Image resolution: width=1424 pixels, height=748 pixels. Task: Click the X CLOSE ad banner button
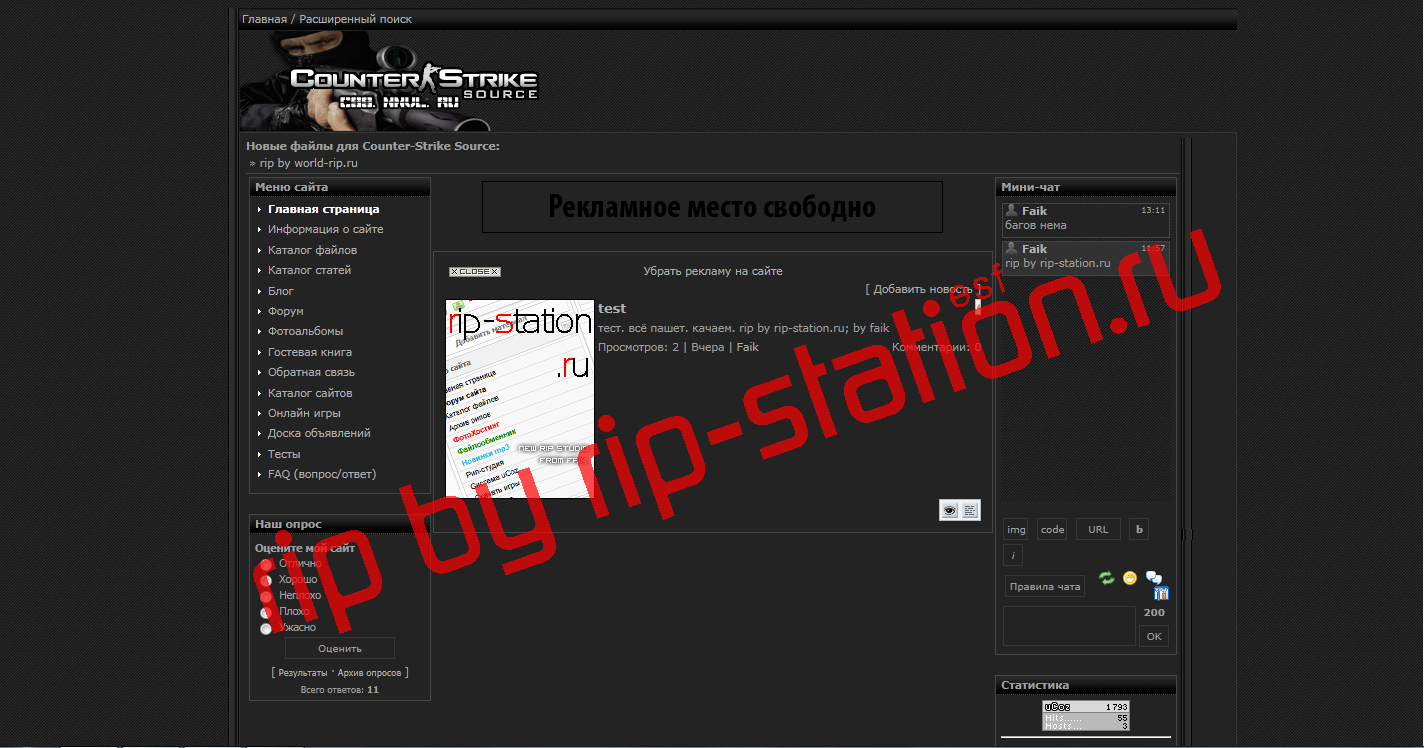pos(474,271)
